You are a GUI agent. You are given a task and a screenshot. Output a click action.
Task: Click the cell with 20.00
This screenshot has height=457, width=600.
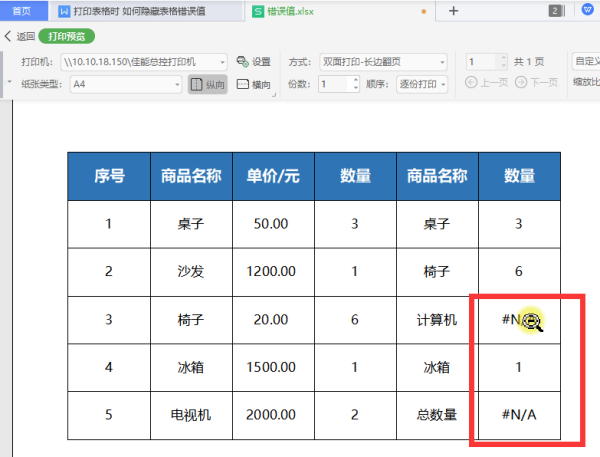[x=271, y=320]
